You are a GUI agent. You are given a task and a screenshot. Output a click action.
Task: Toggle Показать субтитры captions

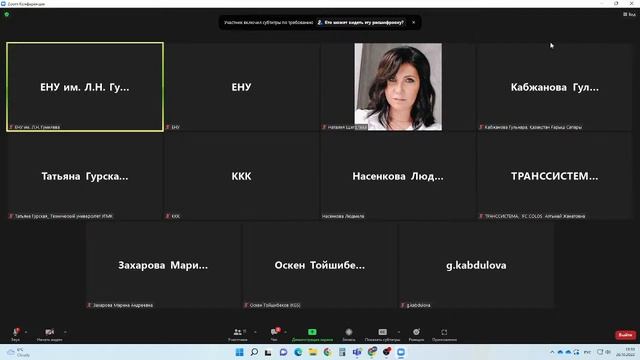tap(382, 334)
